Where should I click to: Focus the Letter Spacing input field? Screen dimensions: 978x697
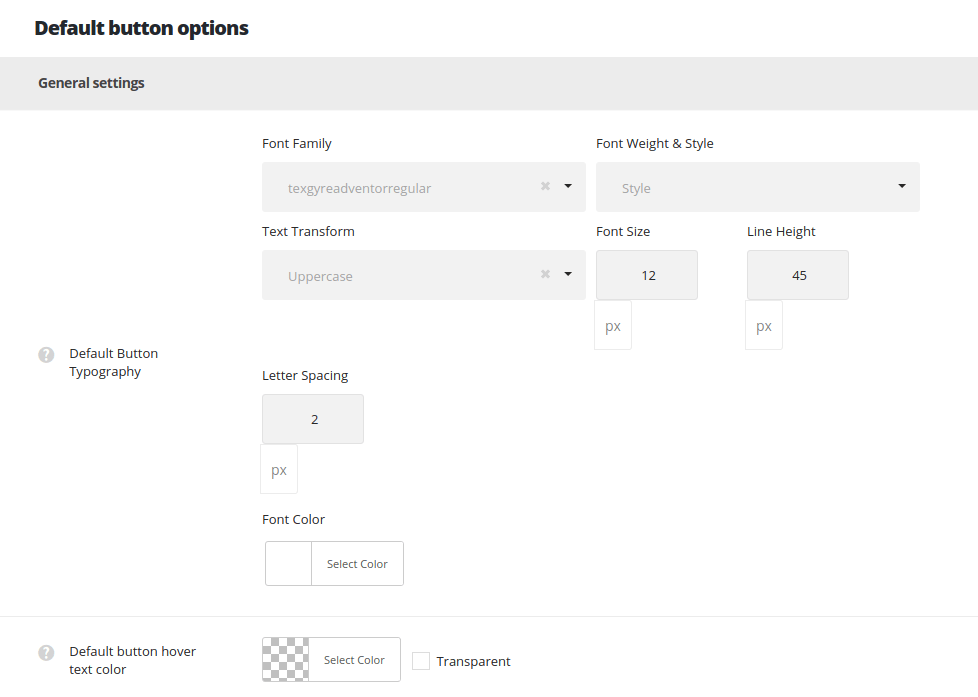pyautogui.click(x=313, y=419)
